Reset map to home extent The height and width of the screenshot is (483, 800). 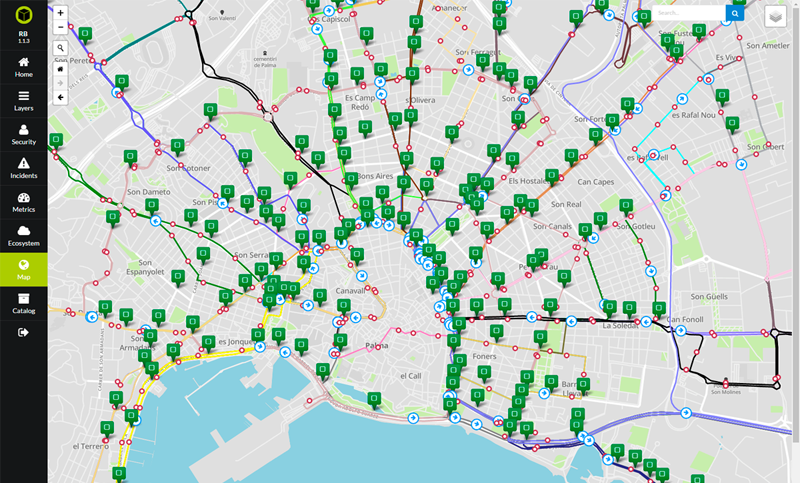tap(60, 69)
